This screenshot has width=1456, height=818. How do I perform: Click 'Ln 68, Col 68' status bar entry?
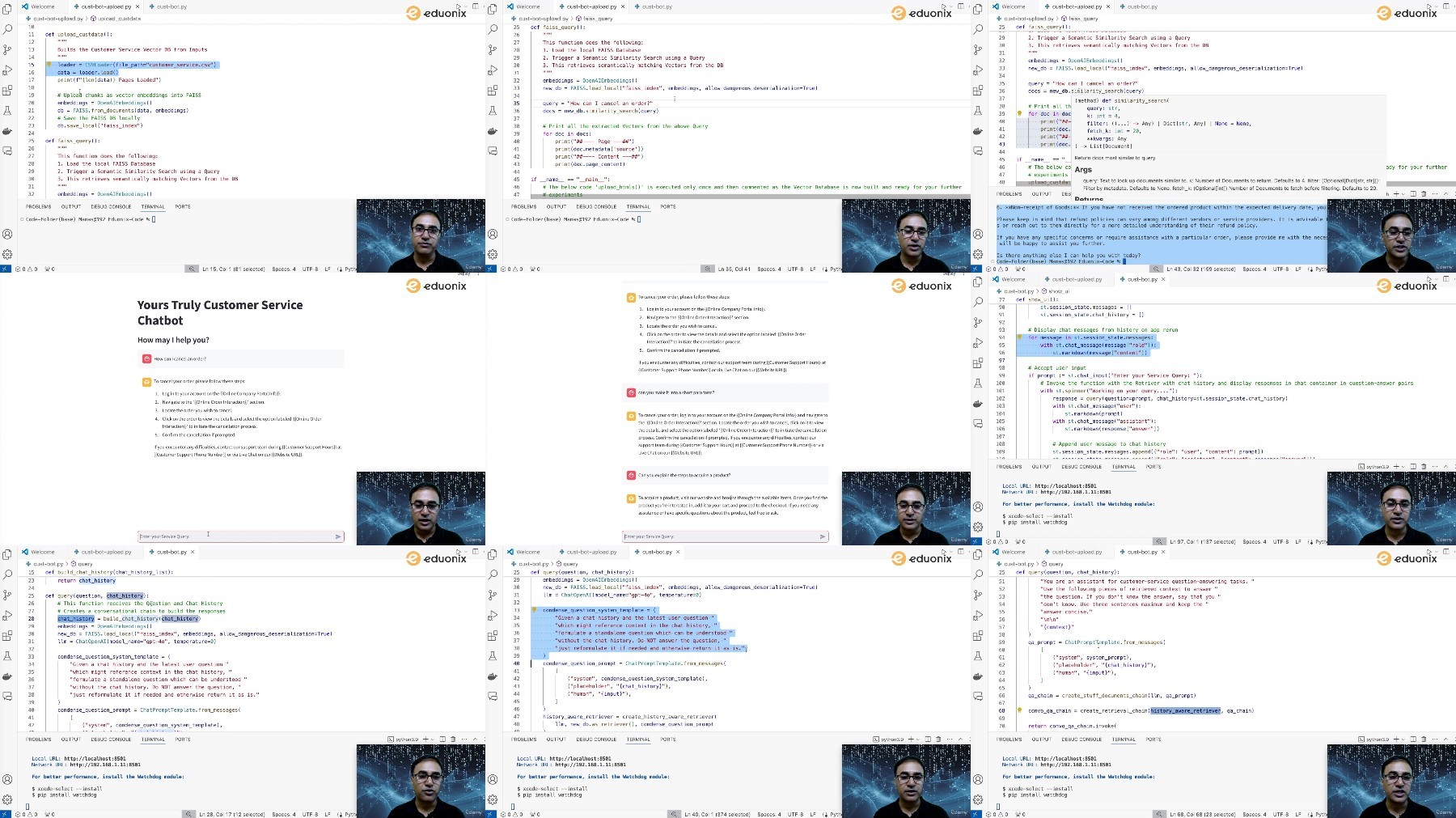coord(1204,814)
